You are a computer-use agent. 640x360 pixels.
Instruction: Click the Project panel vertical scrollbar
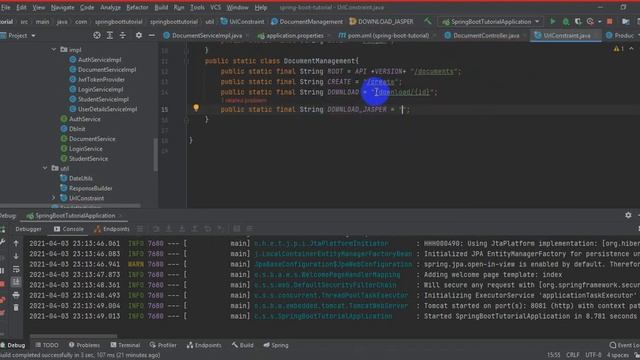pyautogui.click(x=156, y=155)
